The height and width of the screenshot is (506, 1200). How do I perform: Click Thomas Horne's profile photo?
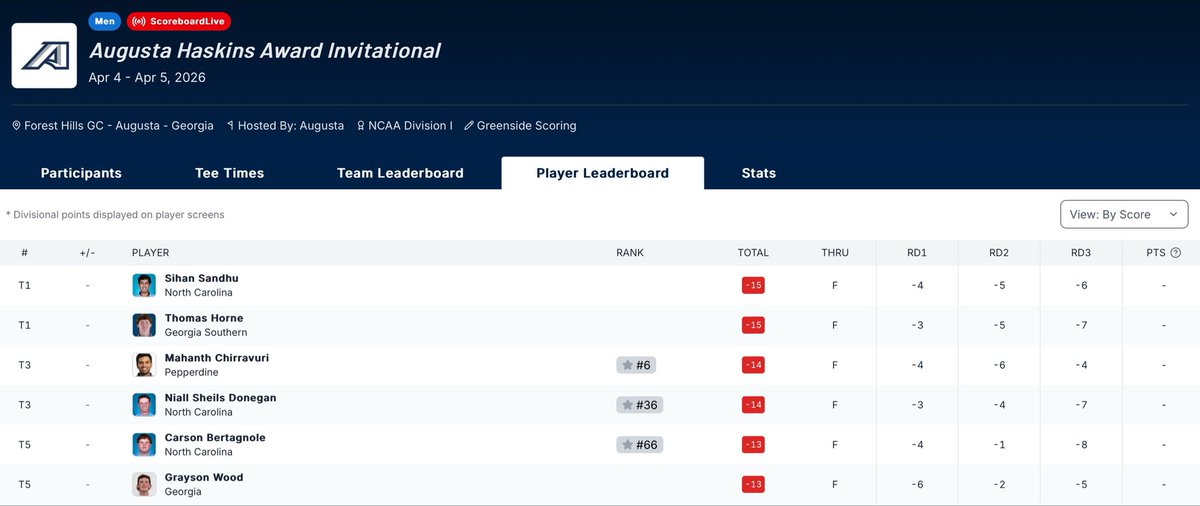144,325
